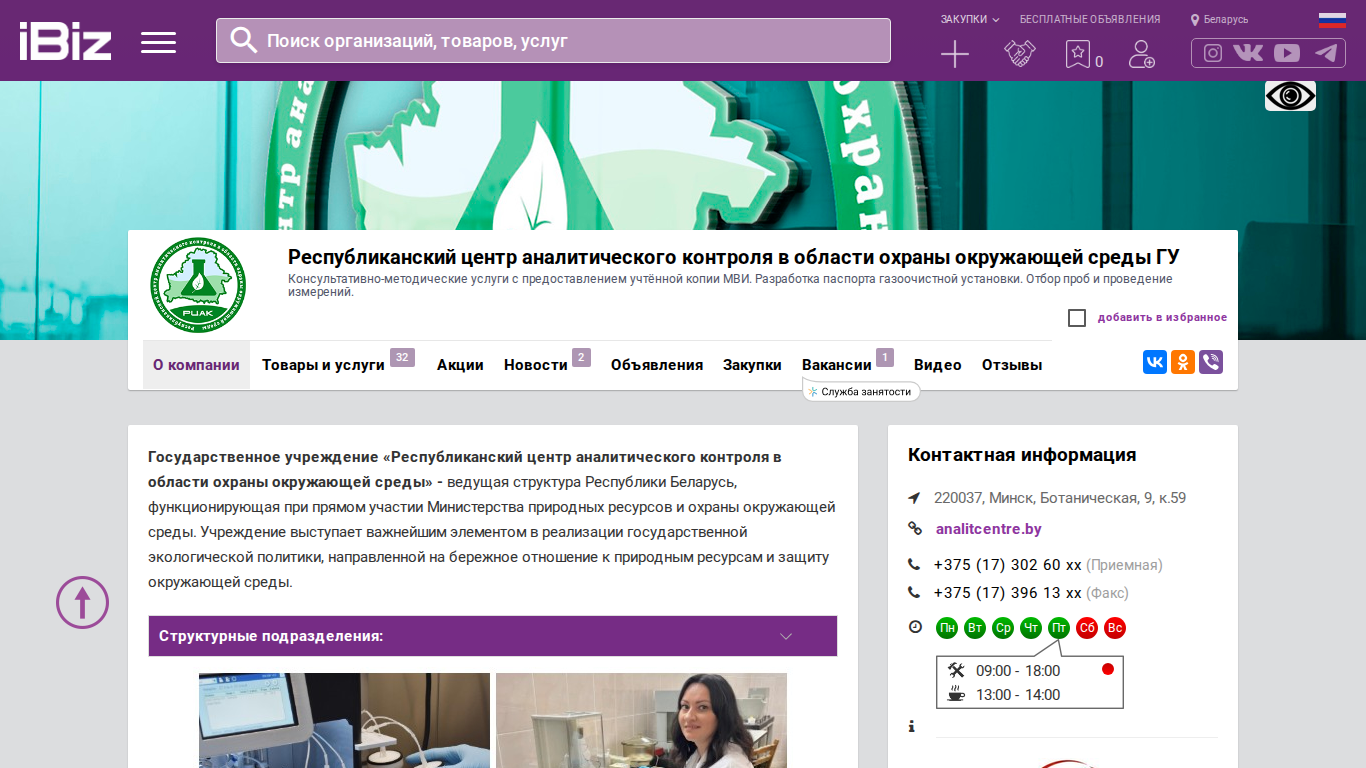Open the company Закупки tab

[752, 365]
